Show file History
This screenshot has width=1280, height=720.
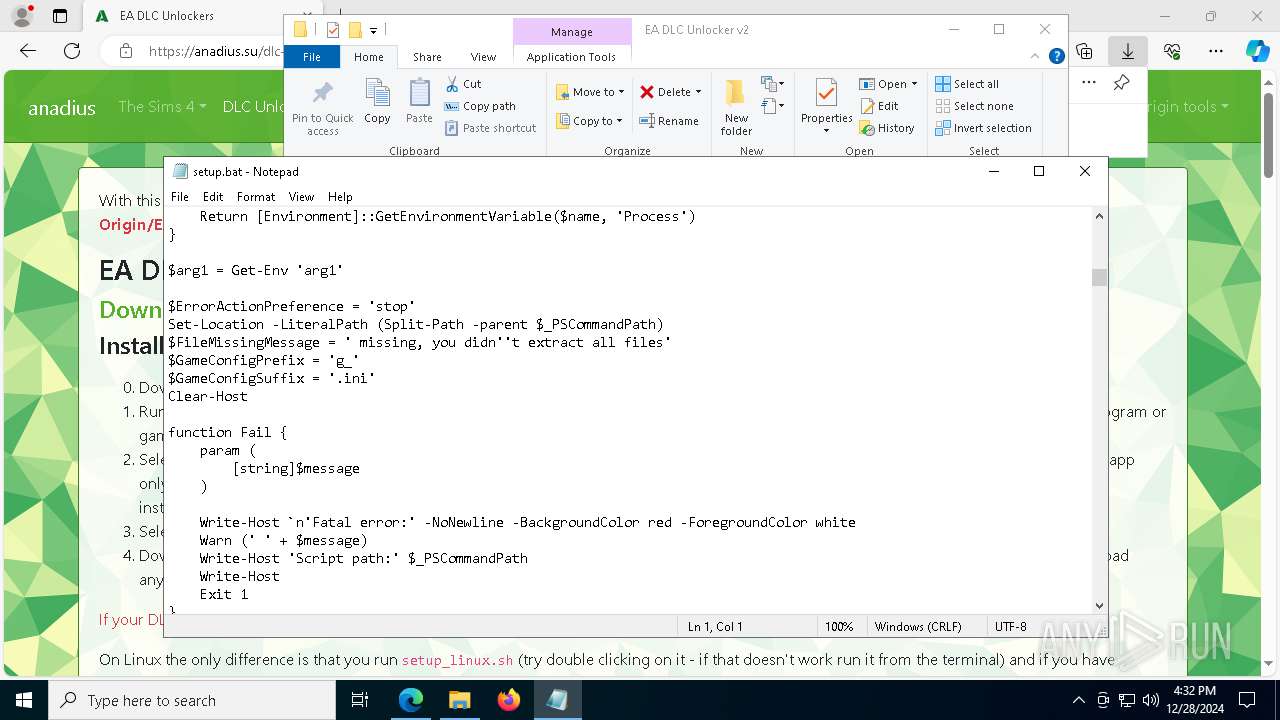(x=887, y=128)
